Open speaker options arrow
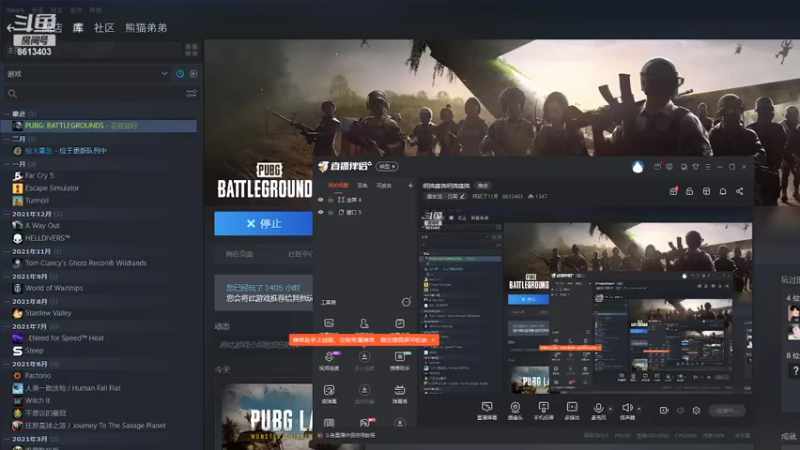Viewport: 800px width, 450px height. tap(639, 408)
